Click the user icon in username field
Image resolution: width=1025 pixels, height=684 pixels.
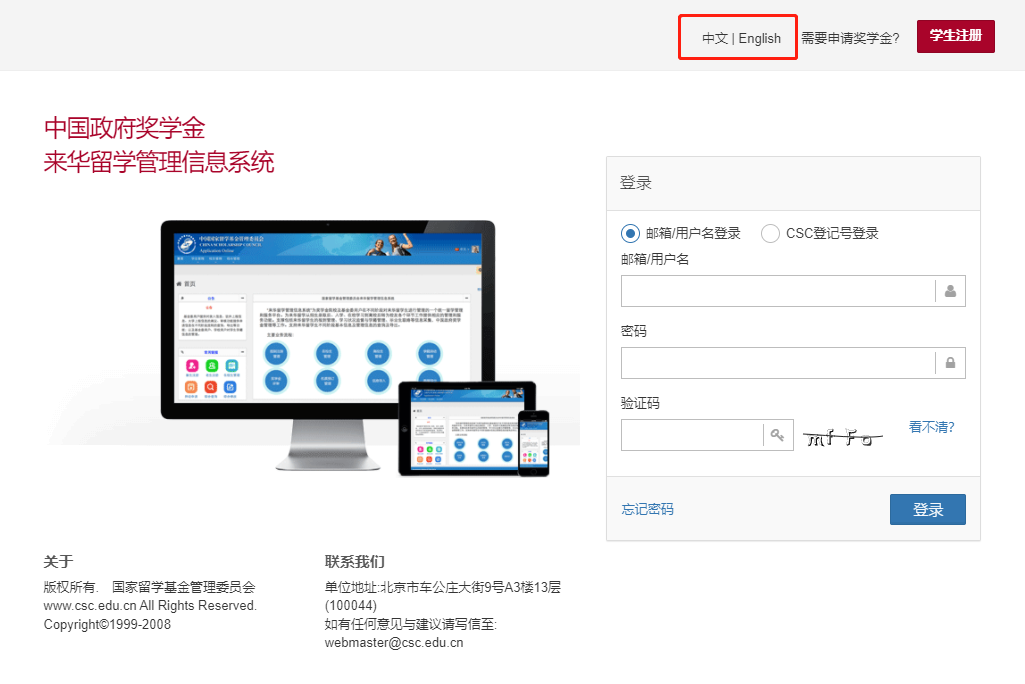click(x=950, y=291)
